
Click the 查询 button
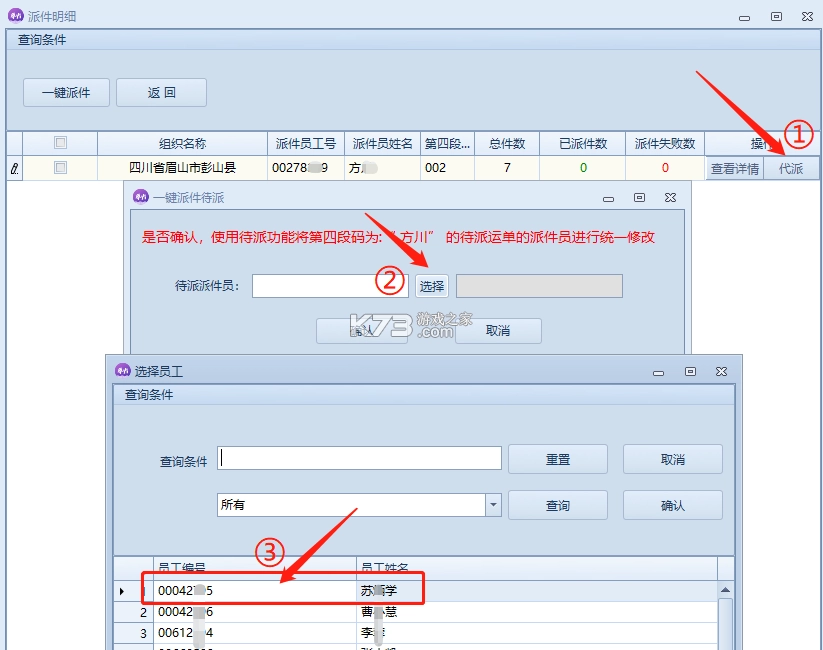[558, 505]
